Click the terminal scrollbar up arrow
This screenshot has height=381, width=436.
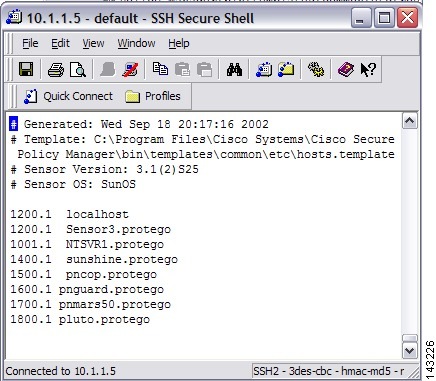pyautogui.click(x=409, y=121)
